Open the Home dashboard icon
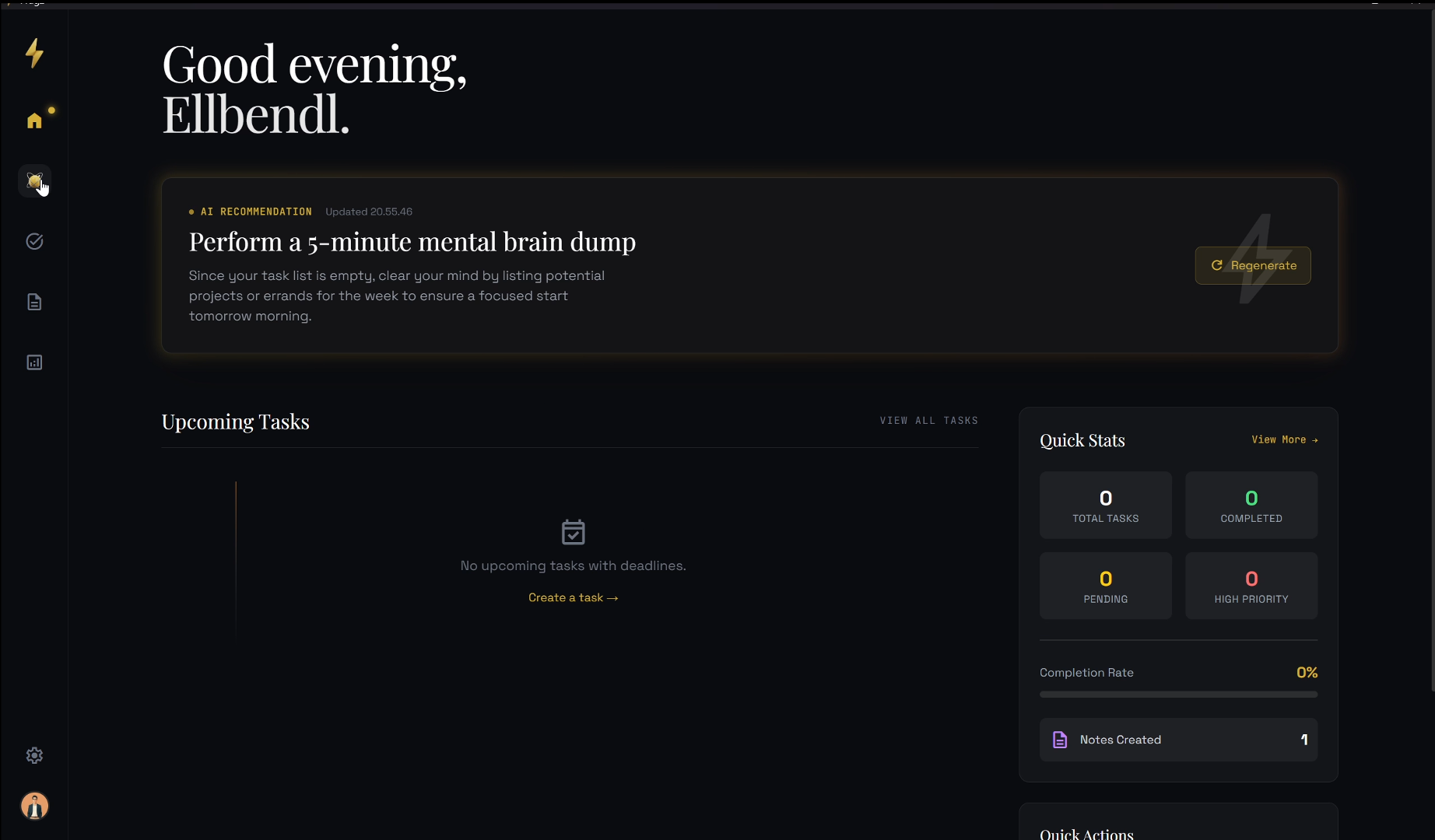Viewport: 1435px width, 840px height. click(x=34, y=121)
